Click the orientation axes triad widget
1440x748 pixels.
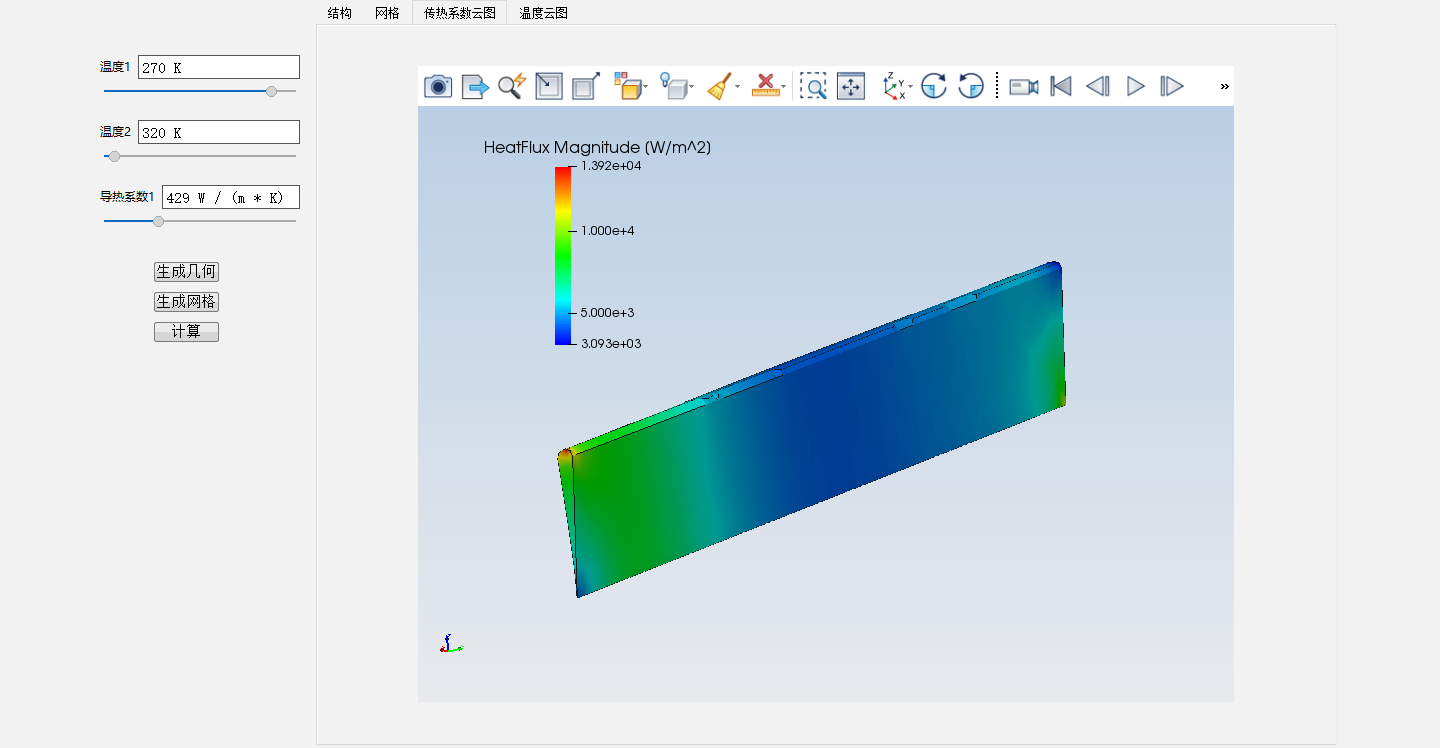click(x=451, y=644)
